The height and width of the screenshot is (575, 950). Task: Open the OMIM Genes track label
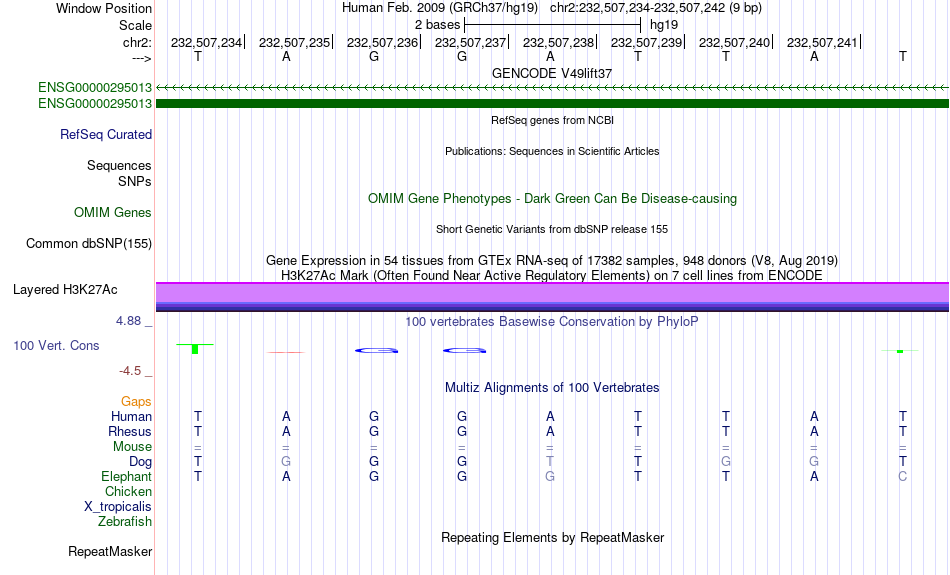point(112,213)
